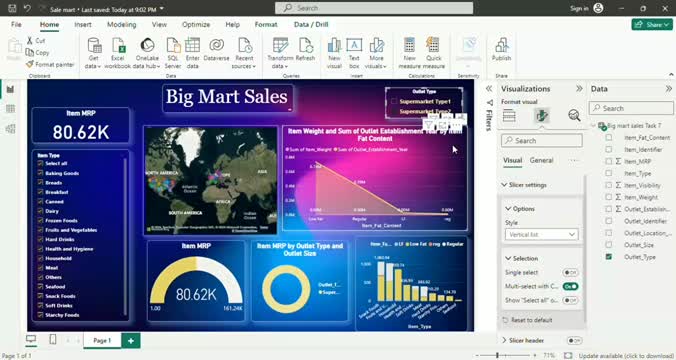Click the Save icon in title bar
This screenshot has width=676, height=360.
[x=13, y=8]
